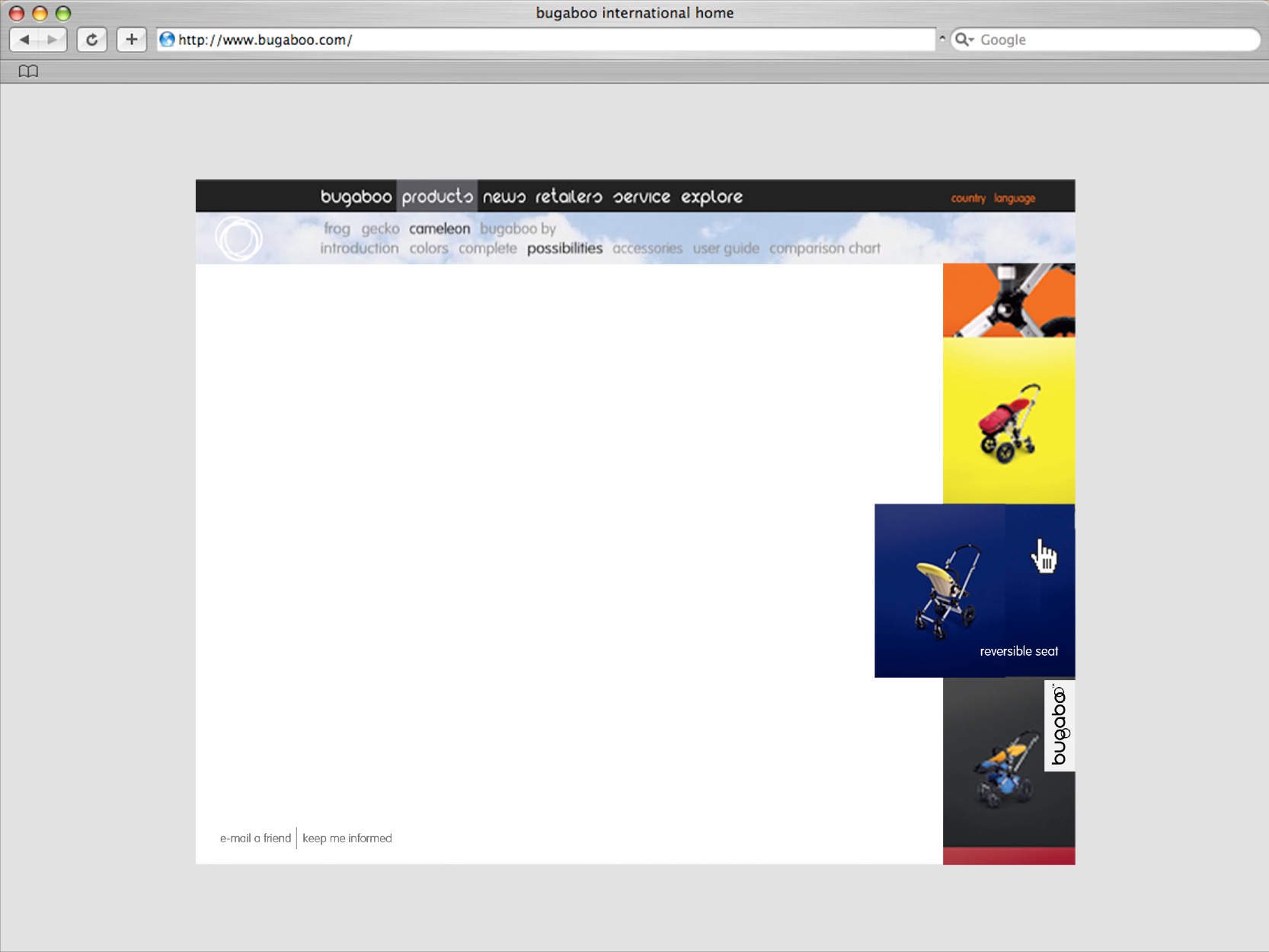This screenshot has width=1269, height=952.
Task: Select the gecko product link
Action: [380, 228]
